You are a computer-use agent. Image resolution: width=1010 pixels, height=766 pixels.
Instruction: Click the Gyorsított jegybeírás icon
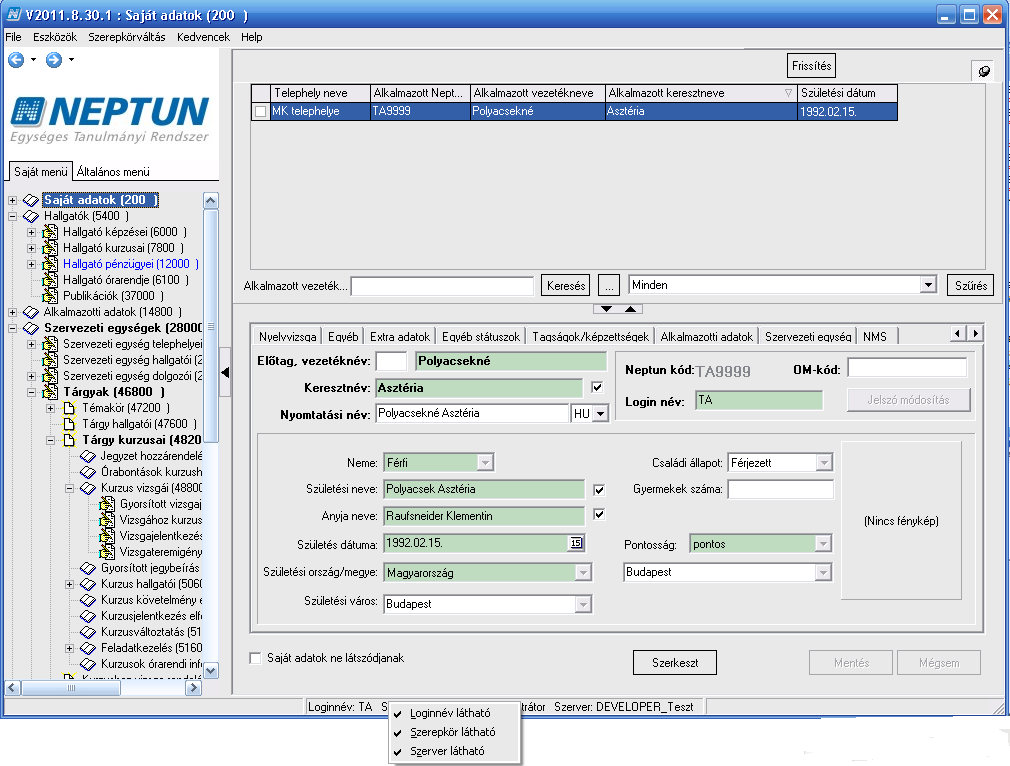point(88,568)
